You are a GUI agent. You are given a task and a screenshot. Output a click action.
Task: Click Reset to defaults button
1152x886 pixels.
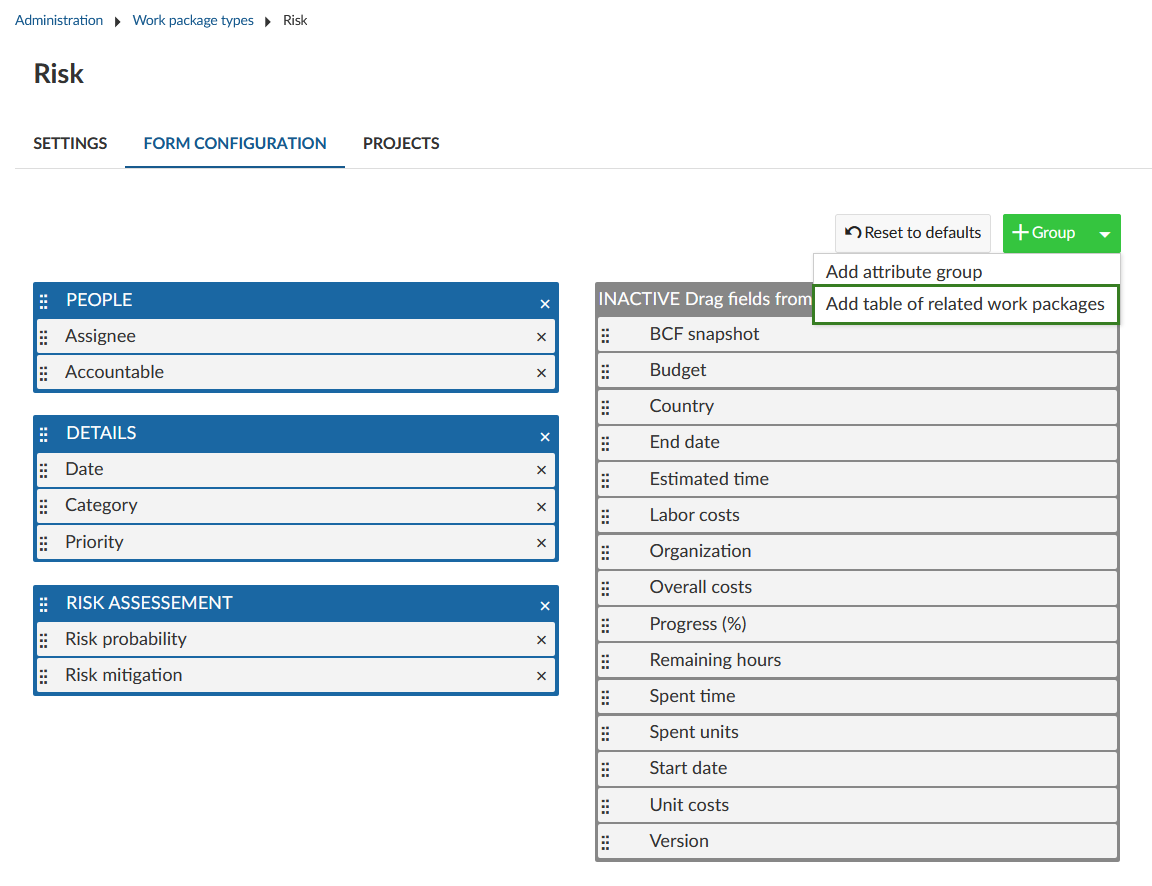click(x=912, y=233)
